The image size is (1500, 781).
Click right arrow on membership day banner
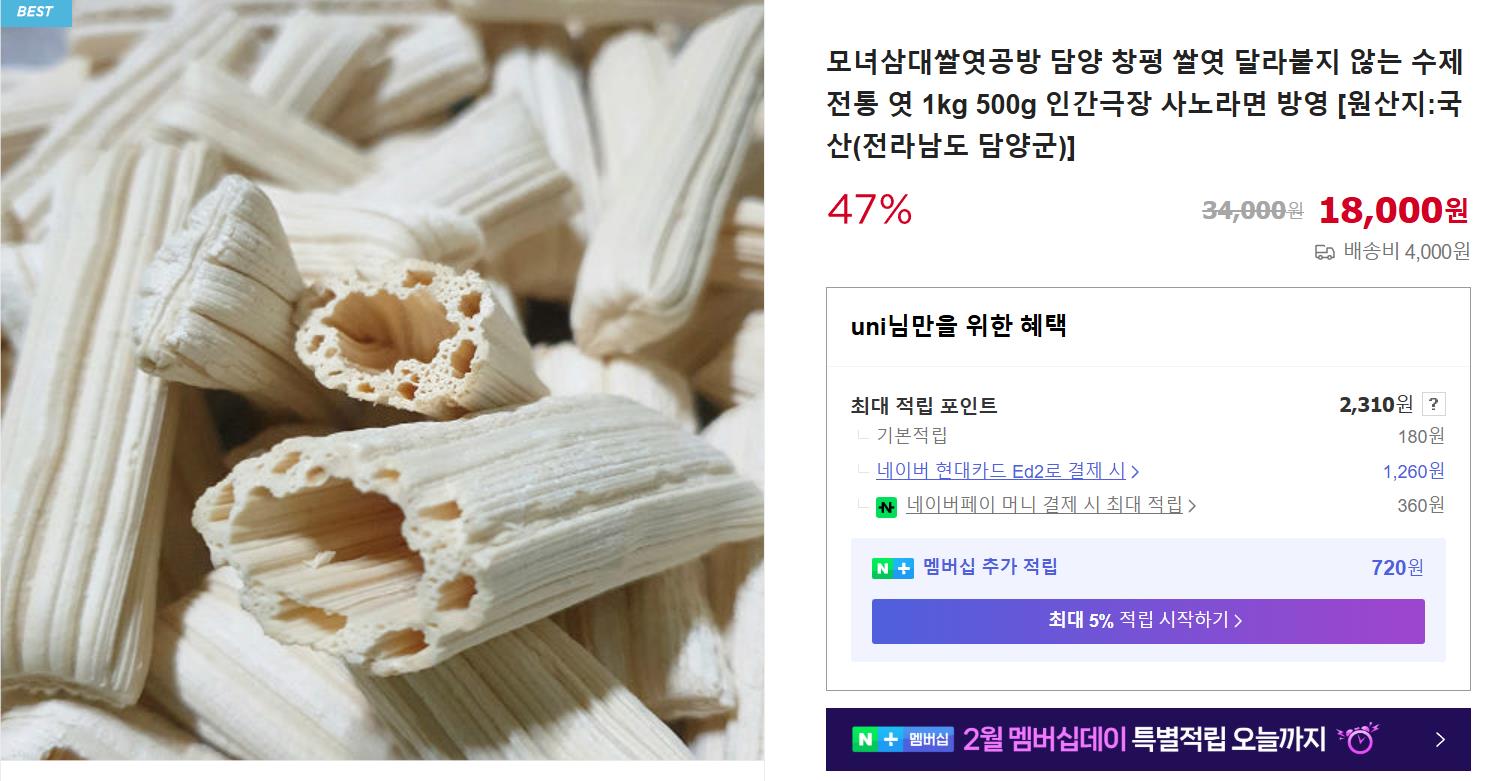coord(1440,740)
